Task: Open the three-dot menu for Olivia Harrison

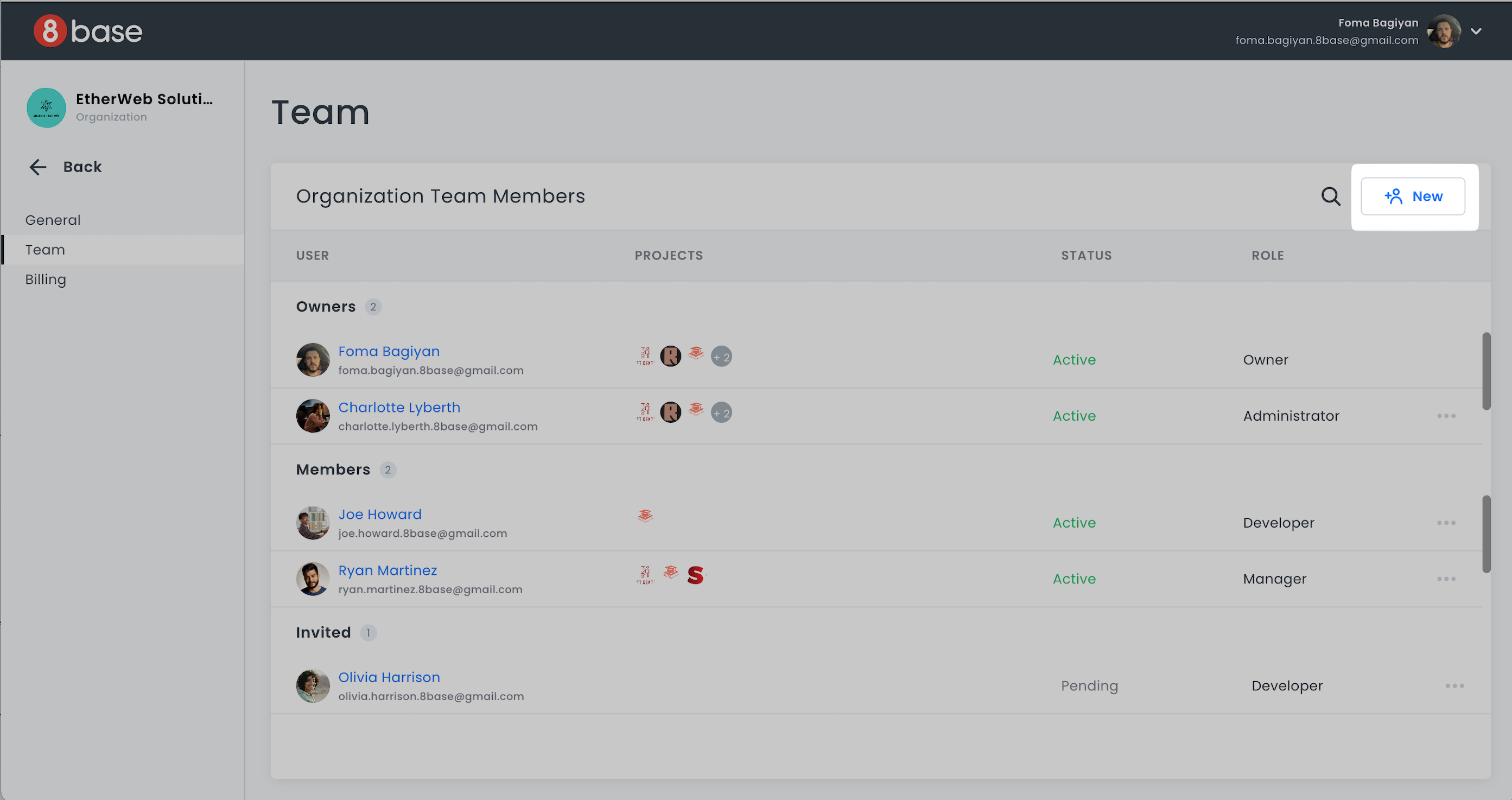Action: tap(1454, 685)
